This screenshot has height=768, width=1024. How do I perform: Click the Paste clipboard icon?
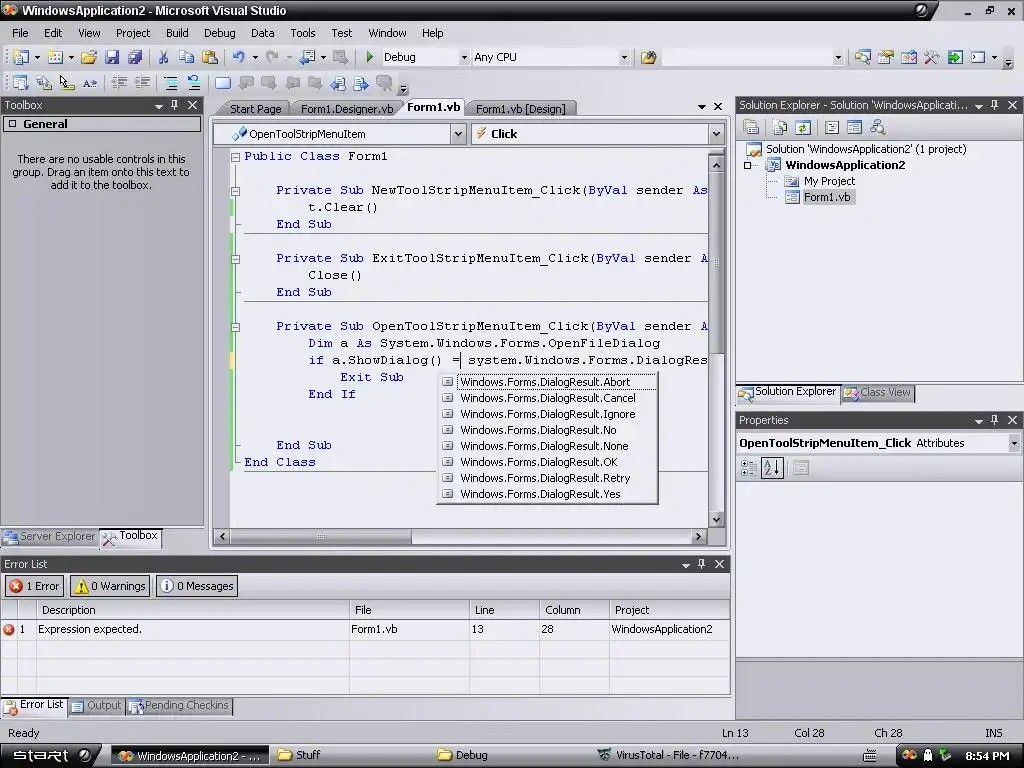[210, 57]
